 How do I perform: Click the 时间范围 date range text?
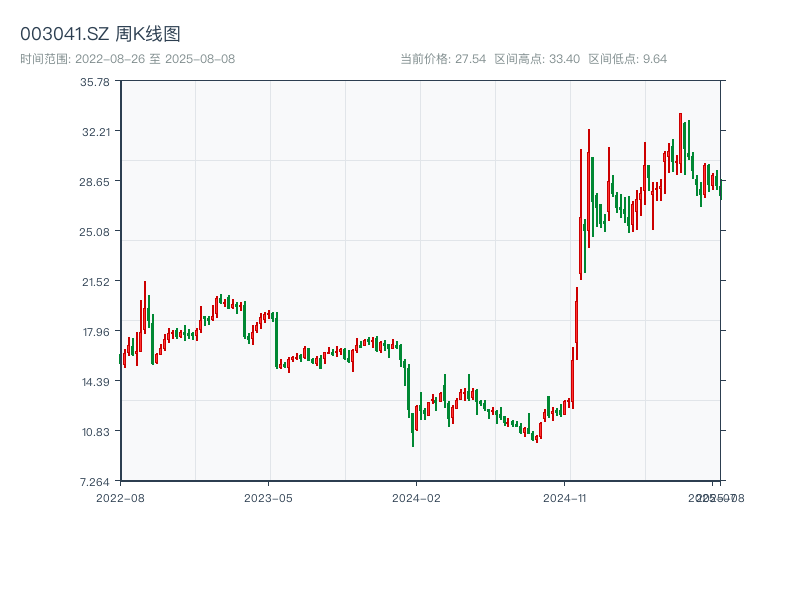(x=127, y=59)
